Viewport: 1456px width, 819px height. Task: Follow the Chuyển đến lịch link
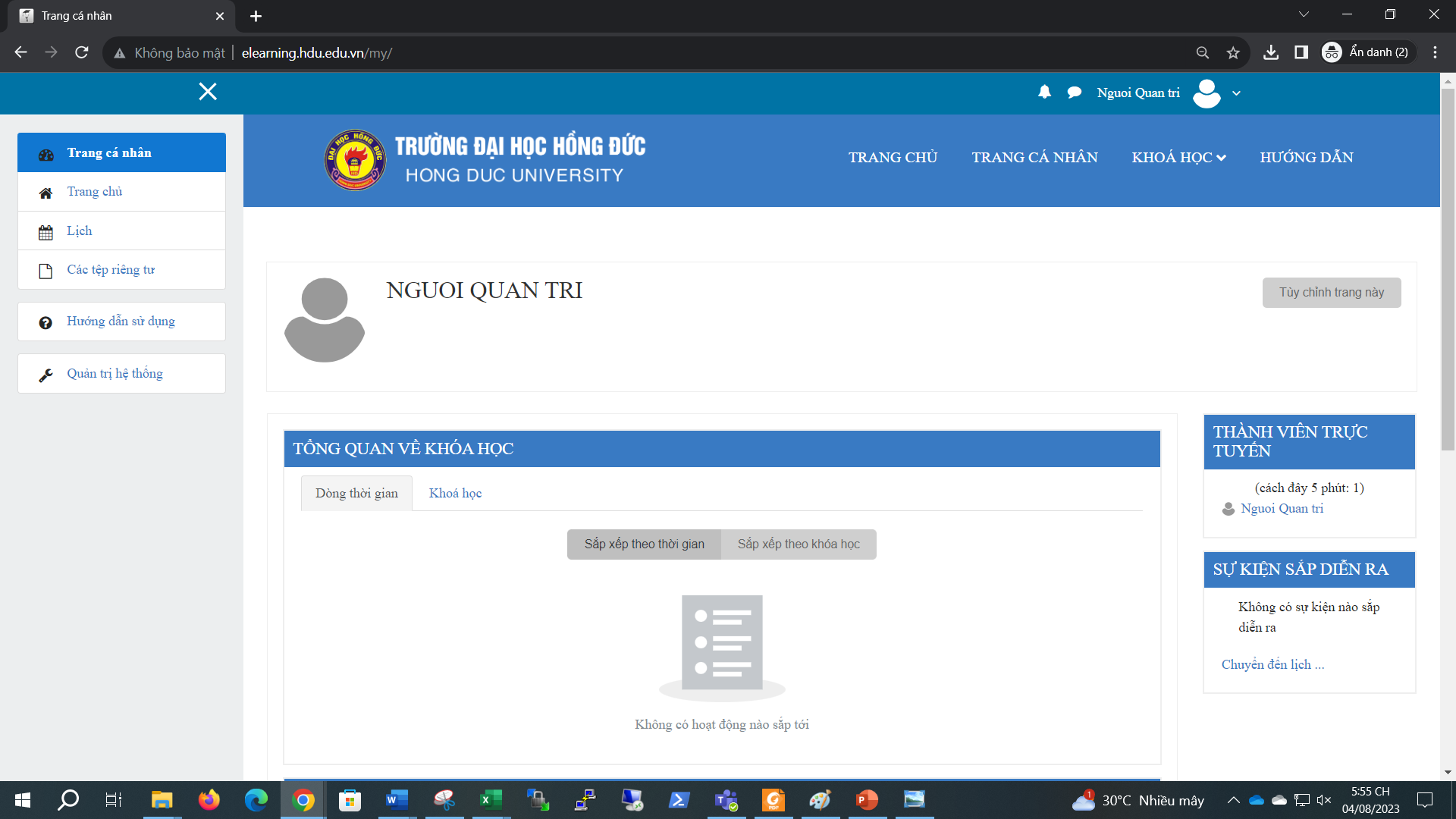[1272, 664]
